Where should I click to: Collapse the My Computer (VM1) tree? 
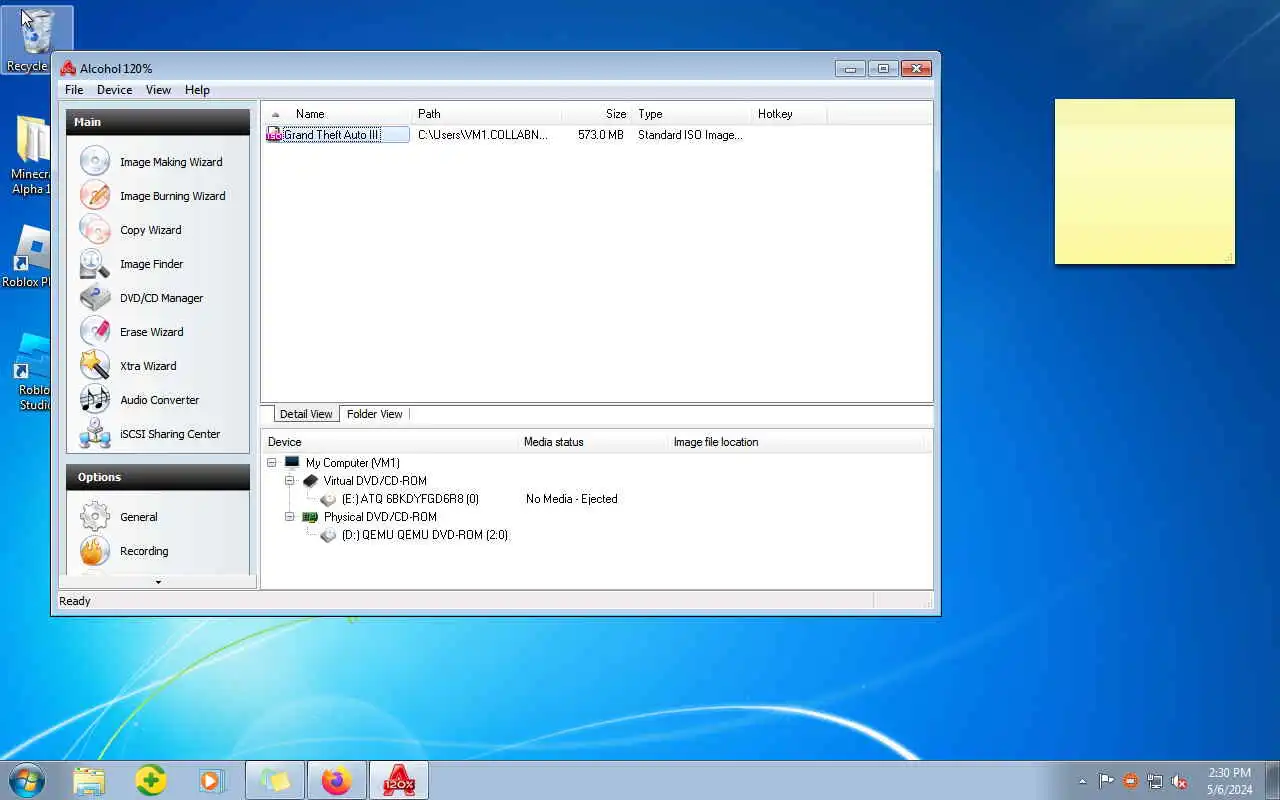tap(272, 463)
